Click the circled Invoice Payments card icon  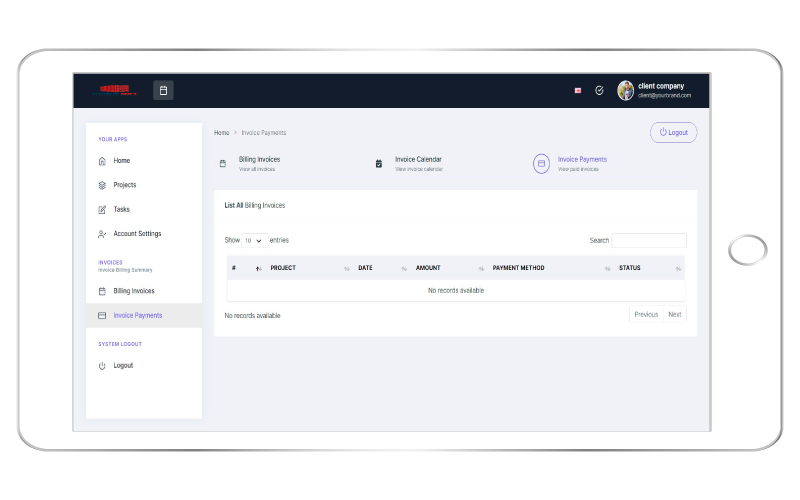(541, 163)
